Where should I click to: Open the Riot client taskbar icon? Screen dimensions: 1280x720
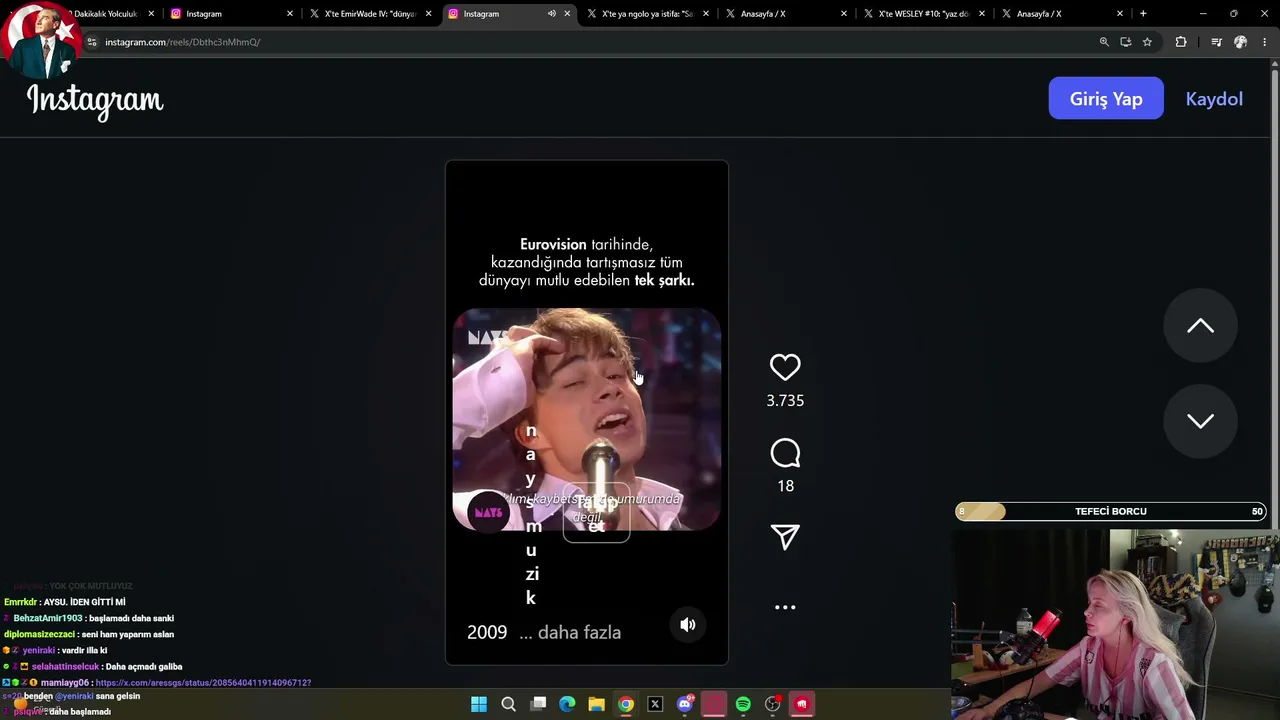point(801,704)
